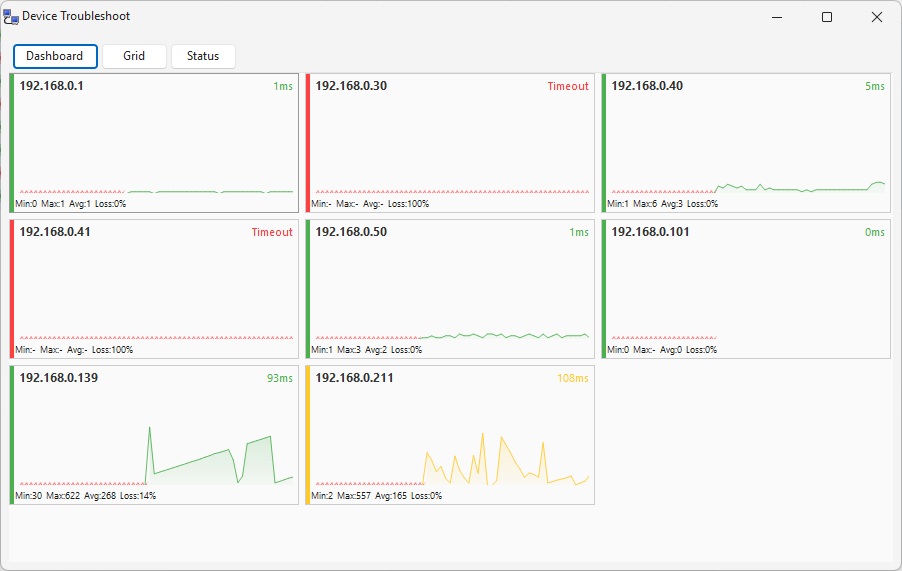The height and width of the screenshot is (571, 902).
Task: Click the red Timeout label on 192.168.0.30
Action: pos(568,86)
